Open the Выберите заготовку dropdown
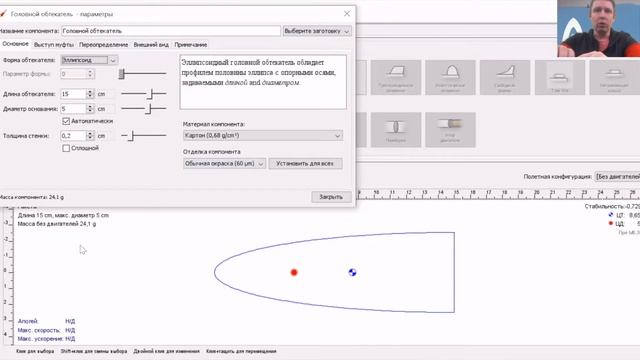This screenshot has height=360, width=640. pyautogui.click(x=317, y=31)
